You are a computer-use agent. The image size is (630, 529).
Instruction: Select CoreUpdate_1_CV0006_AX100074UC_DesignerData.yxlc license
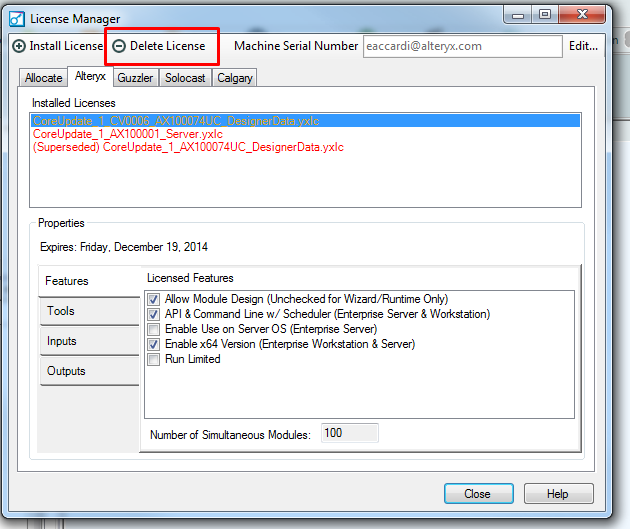click(x=305, y=121)
